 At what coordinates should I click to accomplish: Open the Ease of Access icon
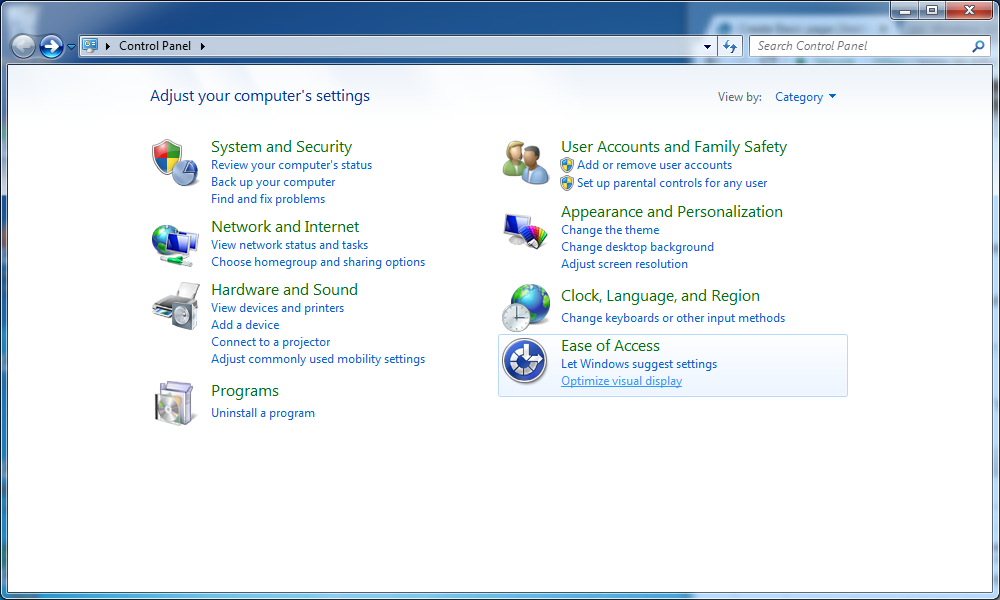(525, 361)
